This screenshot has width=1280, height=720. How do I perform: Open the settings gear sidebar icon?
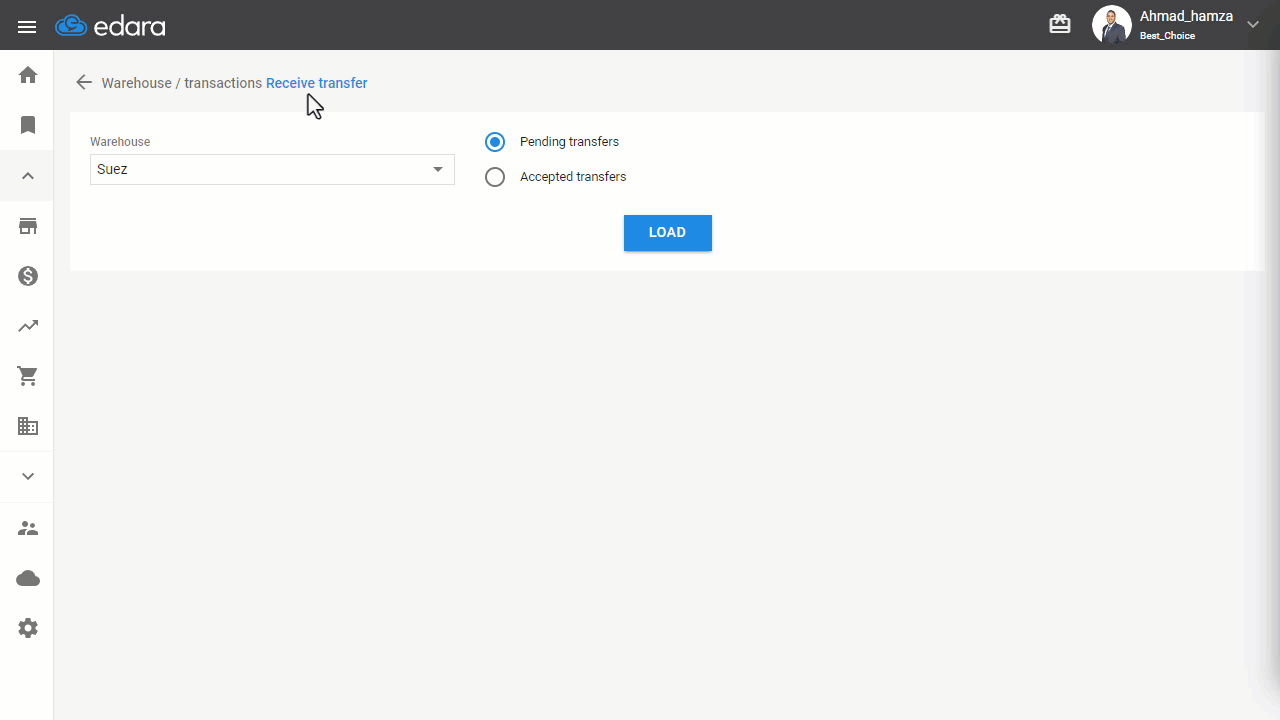click(28, 628)
